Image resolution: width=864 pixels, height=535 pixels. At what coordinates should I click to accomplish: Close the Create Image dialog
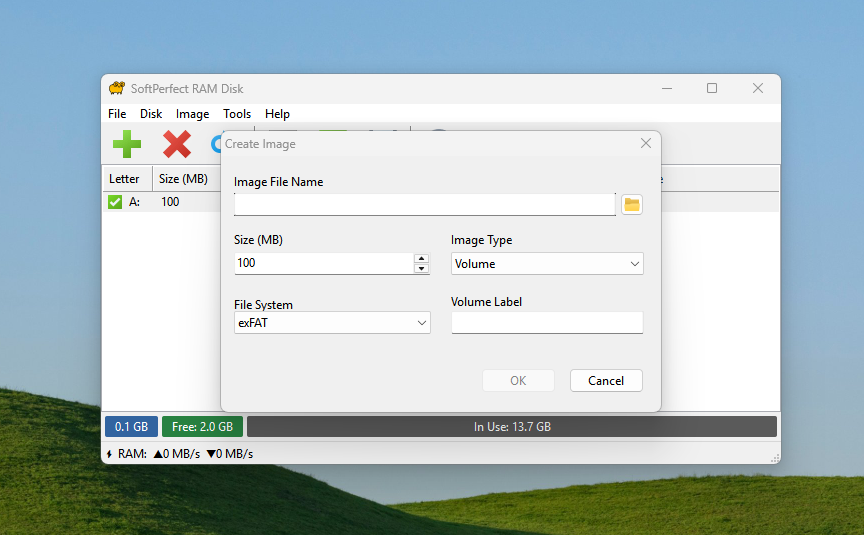point(646,144)
